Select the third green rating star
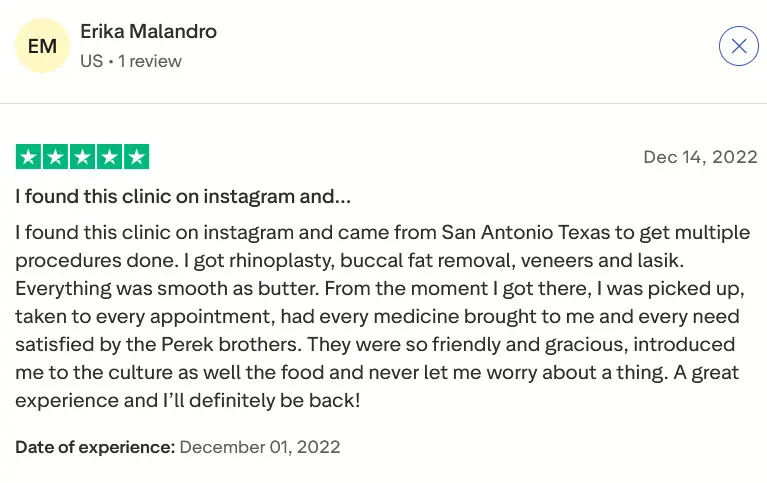767x483 pixels. tap(82, 157)
